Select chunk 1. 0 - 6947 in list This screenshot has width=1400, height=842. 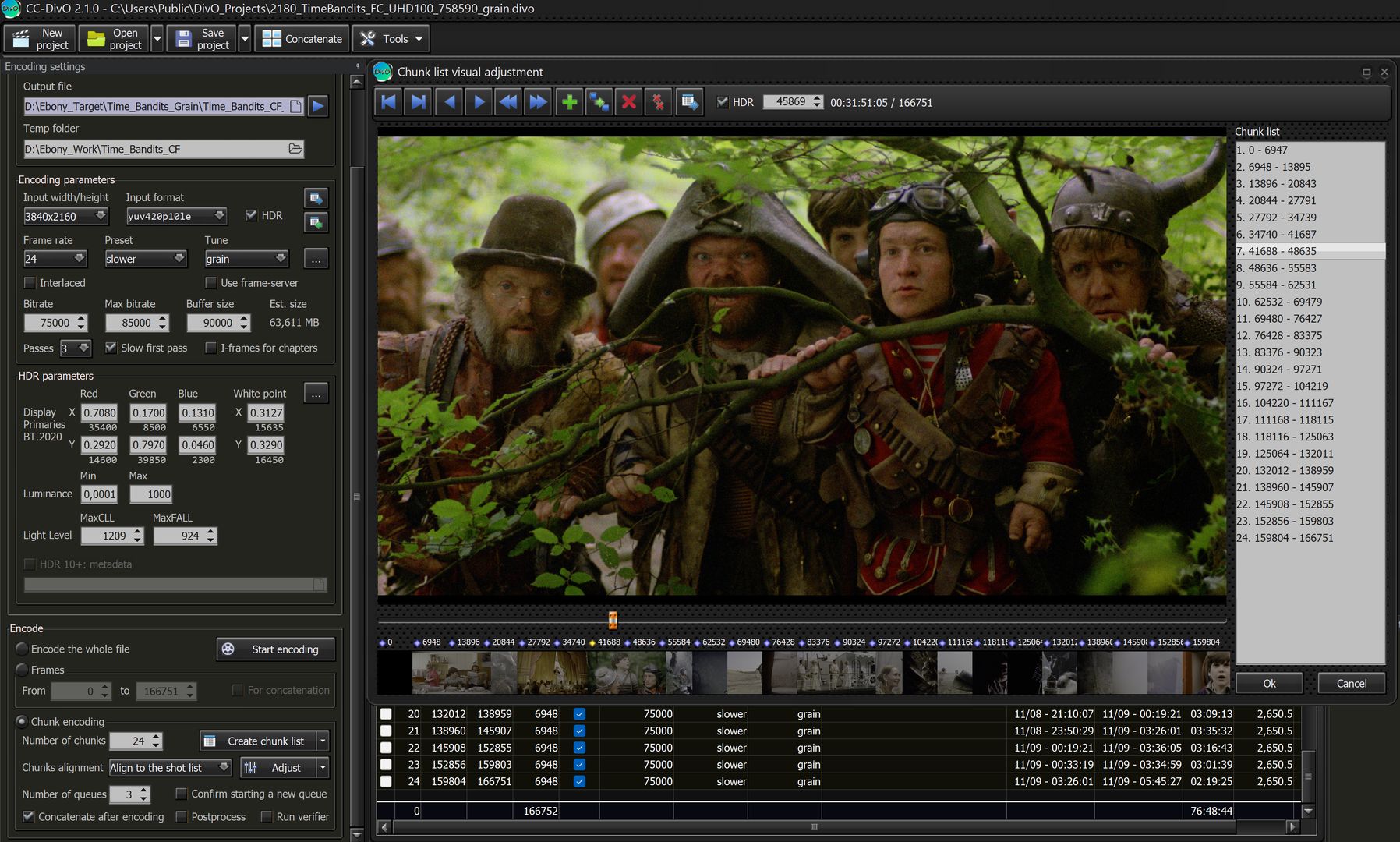[1310, 150]
